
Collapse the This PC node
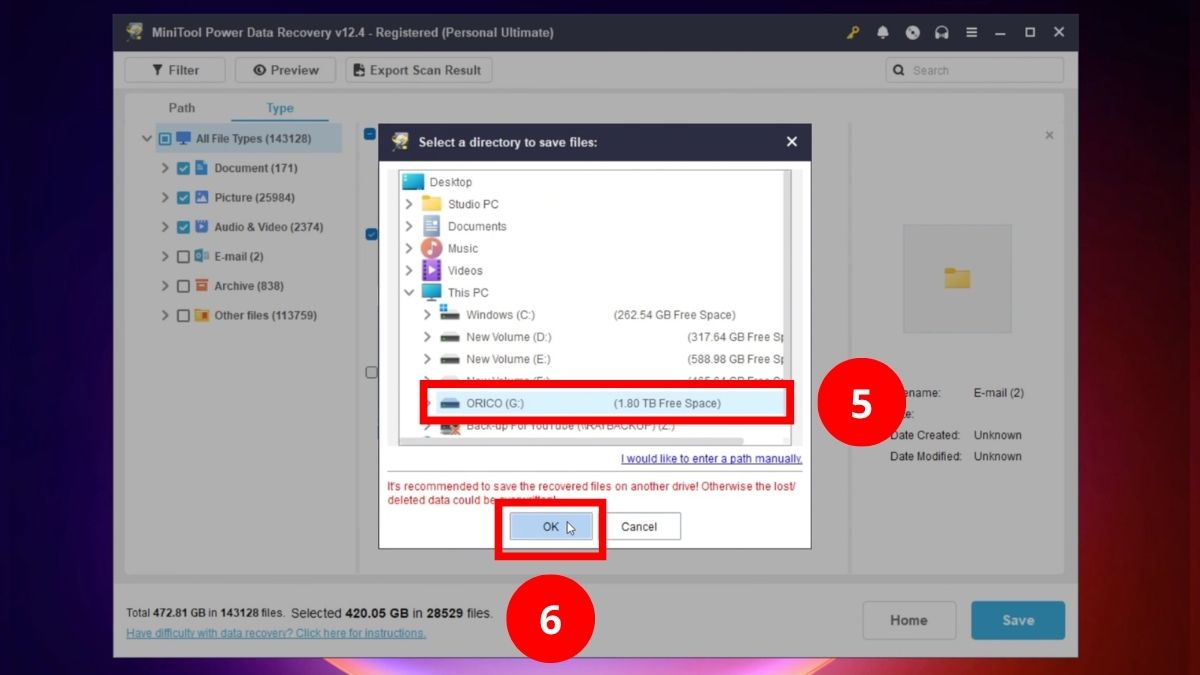point(408,293)
